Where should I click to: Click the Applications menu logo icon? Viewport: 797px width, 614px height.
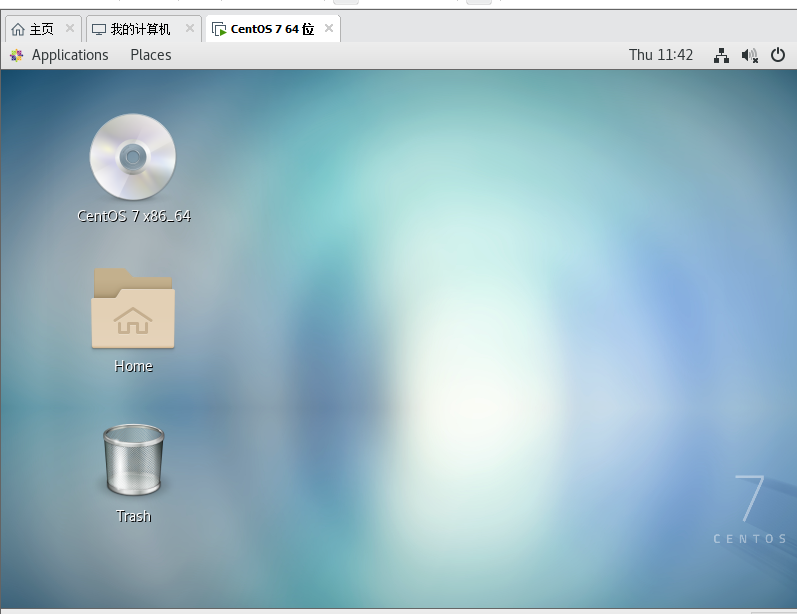click(x=17, y=55)
